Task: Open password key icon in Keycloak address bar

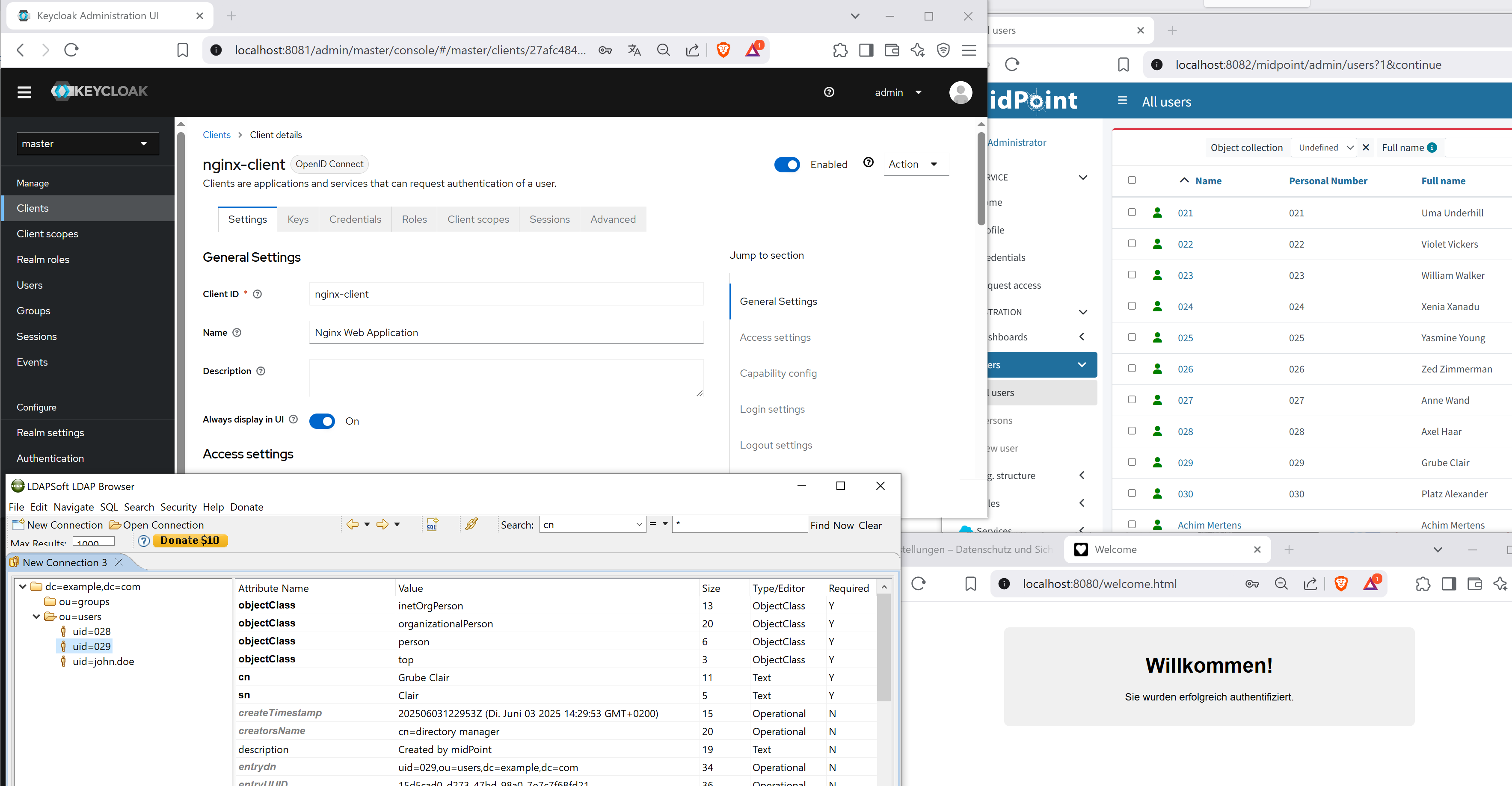Action: coord(605,50)
